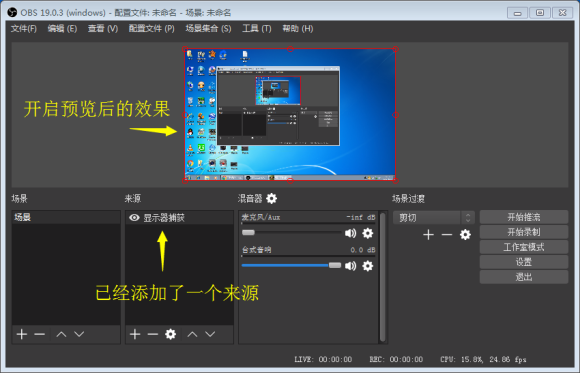Add a new source with plus
The width and height of the screenshot is (580, 373).
click(x=135, y=334)
